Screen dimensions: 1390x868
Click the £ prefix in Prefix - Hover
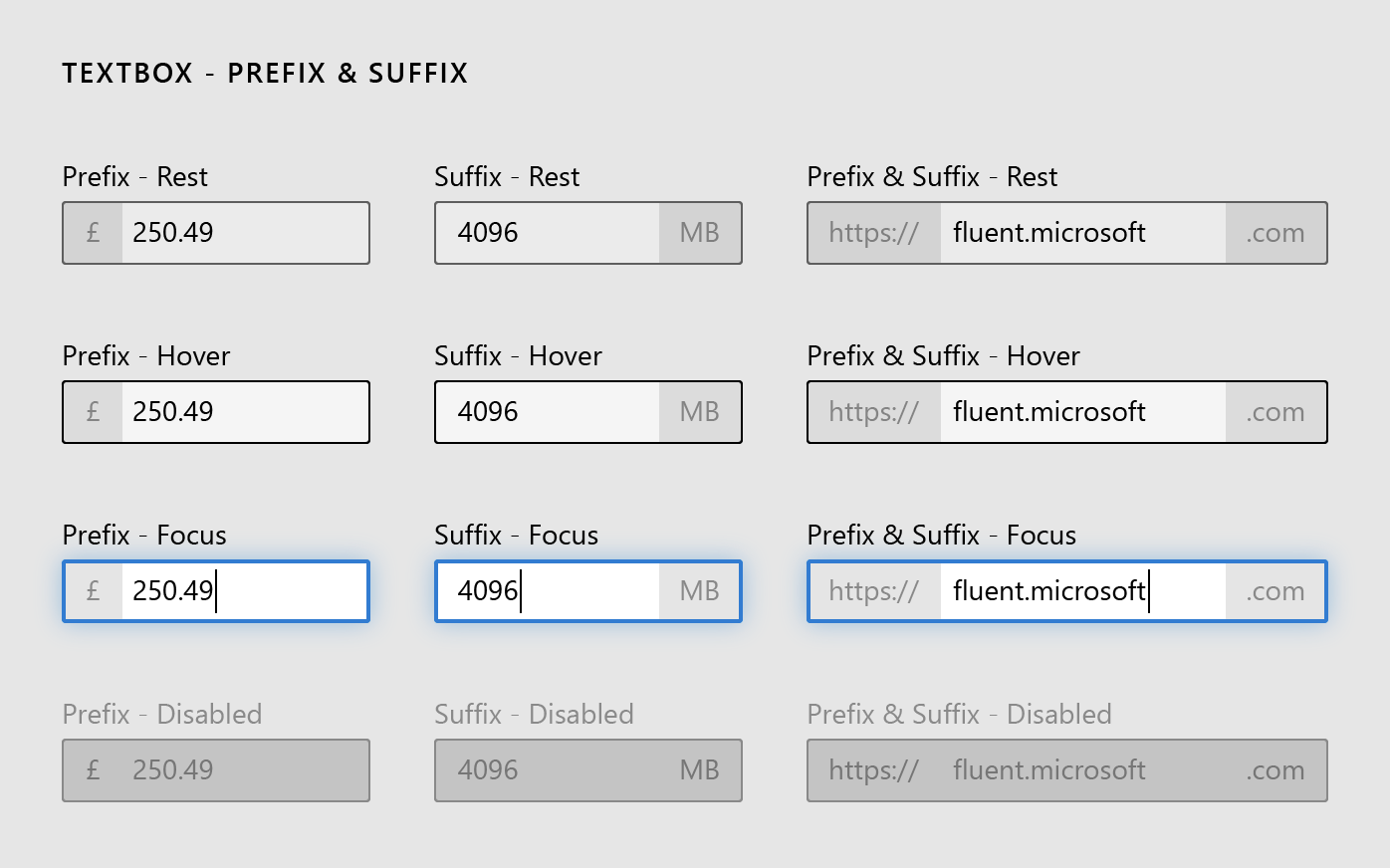pyautogui.click(x=92, y=412)
